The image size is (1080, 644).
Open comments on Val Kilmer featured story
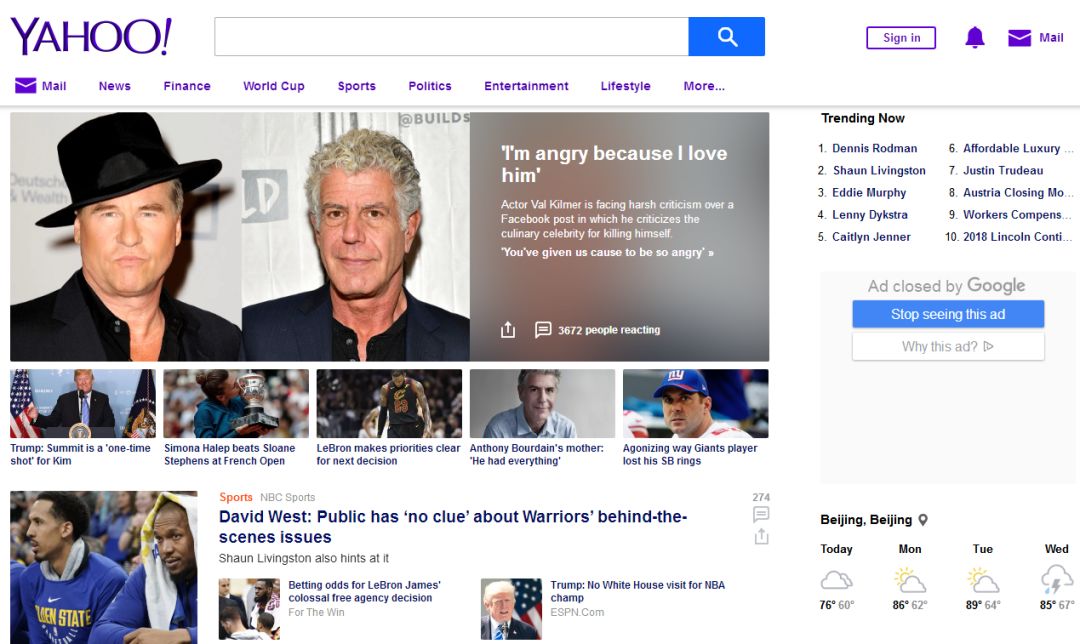[543, 330]
